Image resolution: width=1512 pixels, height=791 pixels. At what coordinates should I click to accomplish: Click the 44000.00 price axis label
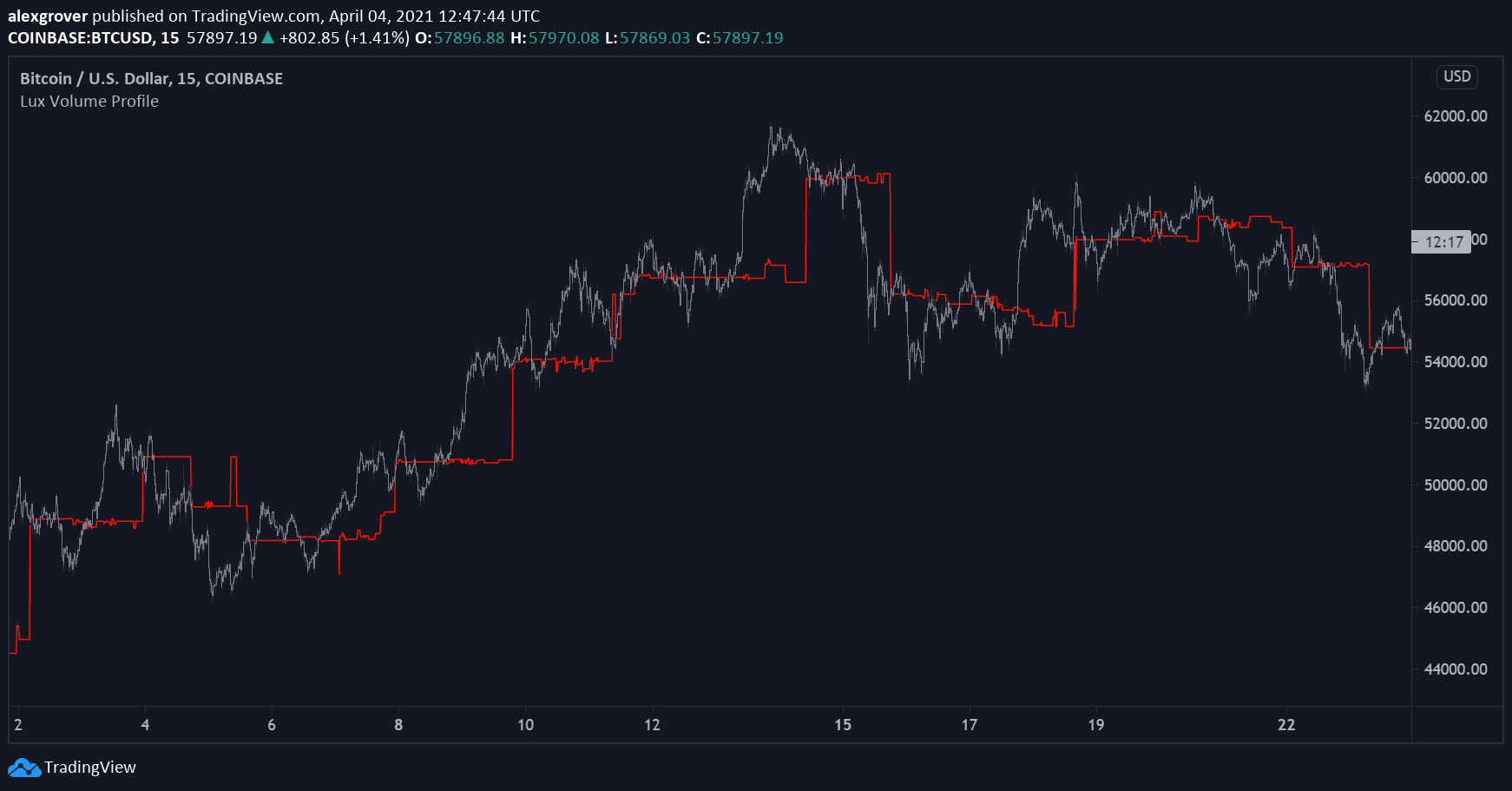point(1456,669)
